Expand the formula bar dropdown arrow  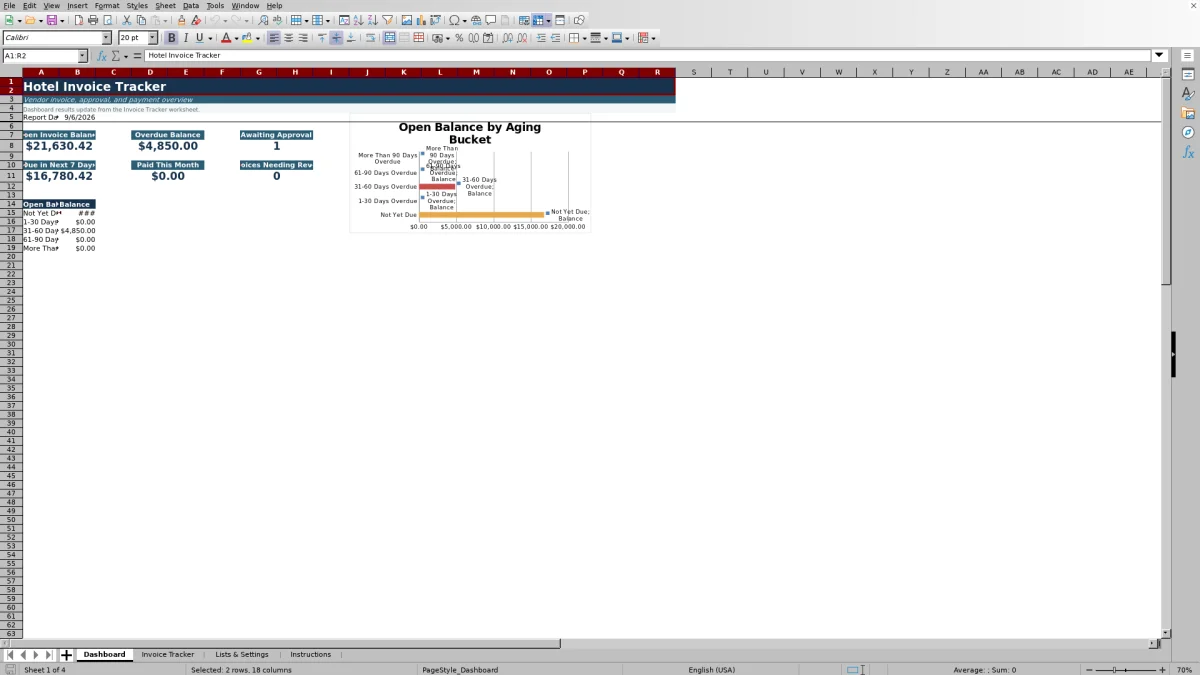1160,56
